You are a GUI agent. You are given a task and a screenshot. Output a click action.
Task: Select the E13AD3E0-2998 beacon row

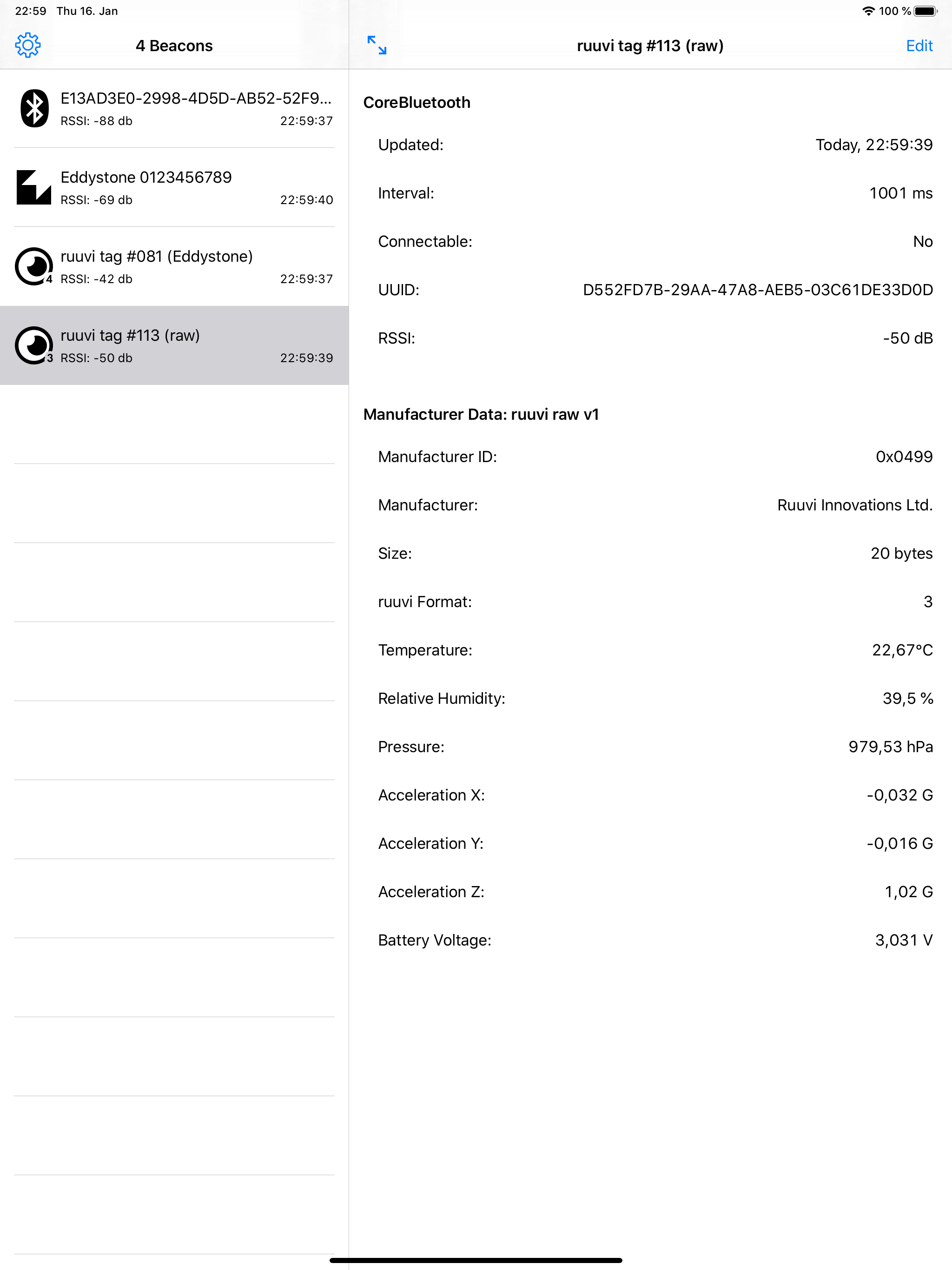click(x=174, y=108)
